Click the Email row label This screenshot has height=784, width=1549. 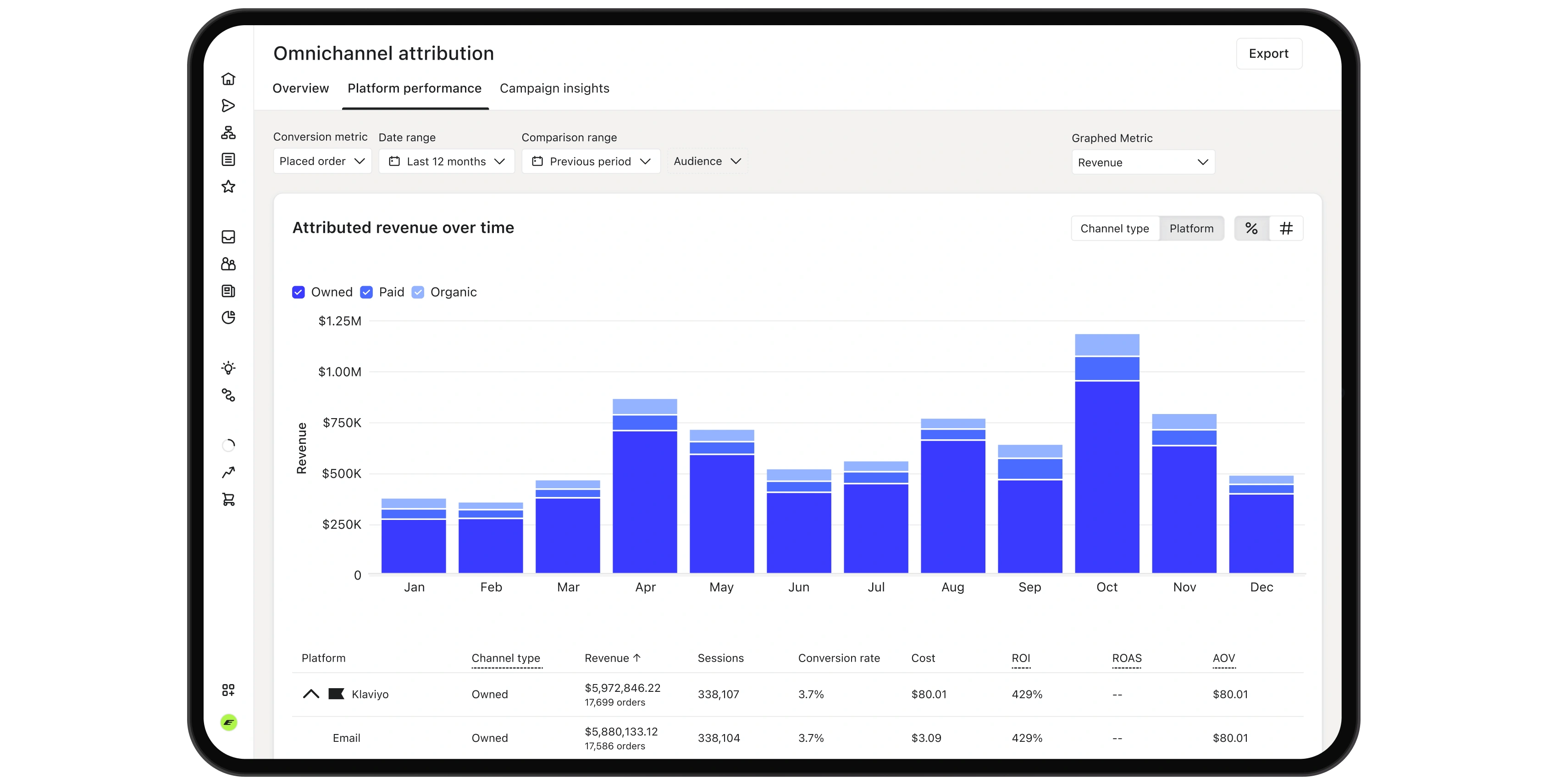346,738
